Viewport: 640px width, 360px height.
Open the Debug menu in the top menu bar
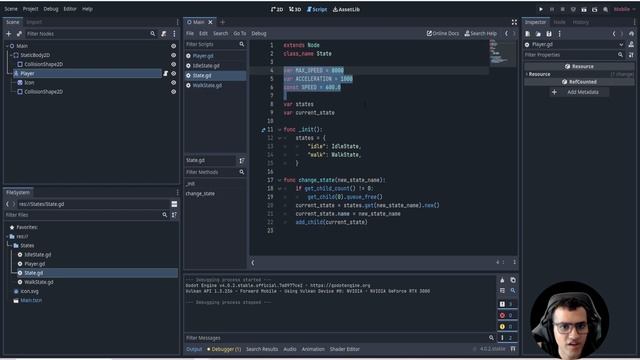(51, 9)
